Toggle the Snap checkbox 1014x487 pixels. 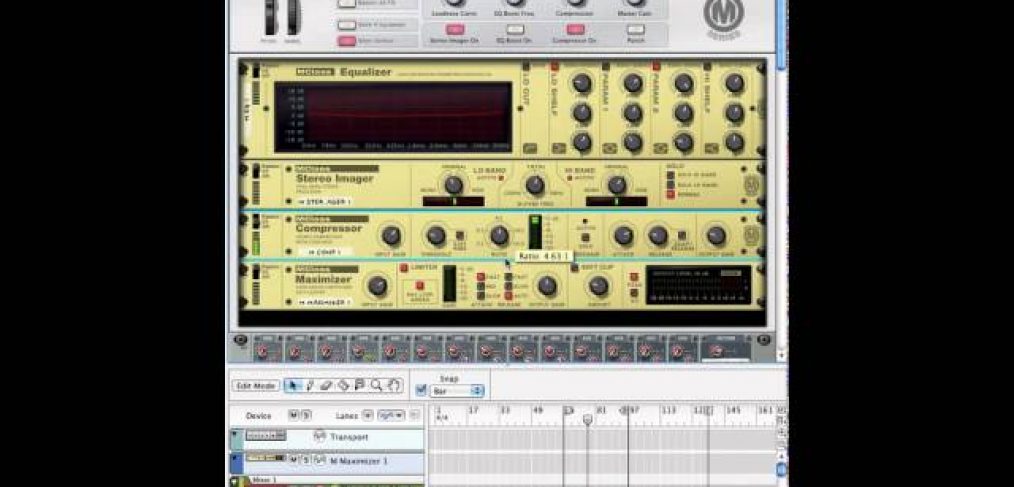tap(421, 390)
